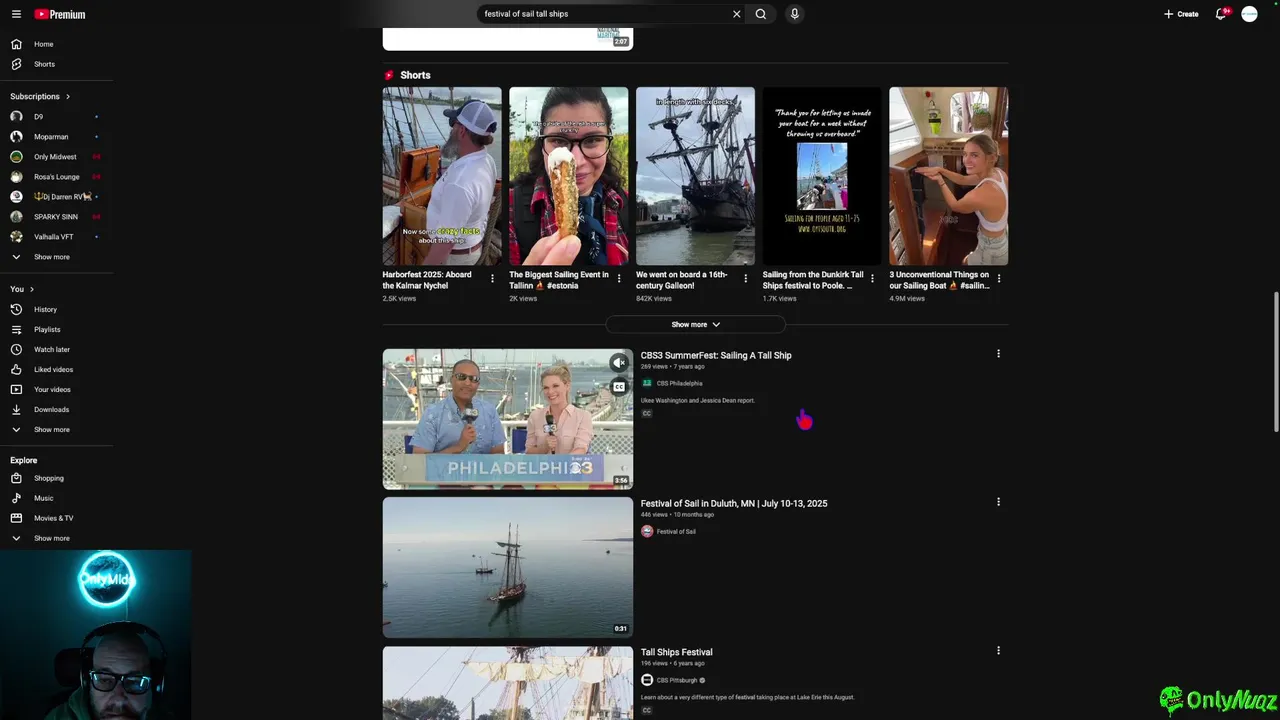The width and height of the screenshot is (1280, 720).
Task: Open options menu for CBS3 SummerFest video
Action: tap(998, 354)
